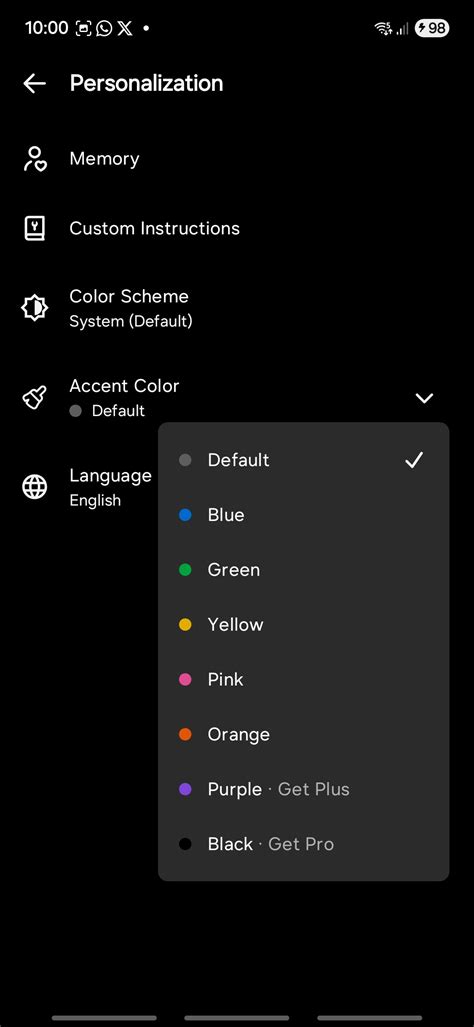Tap the gray dot in the Default menu row
The image size is (474, 1027).
[185, 460]
